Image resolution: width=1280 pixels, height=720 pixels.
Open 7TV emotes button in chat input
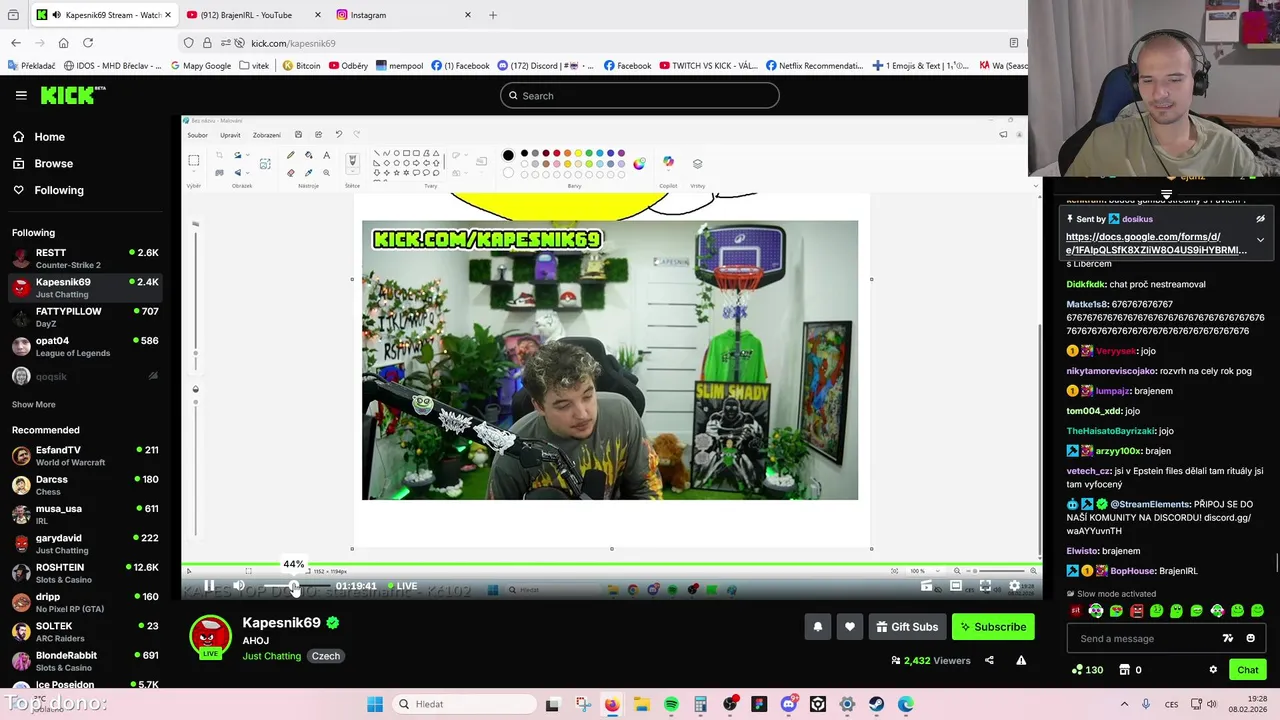[x=1228, y=639]
